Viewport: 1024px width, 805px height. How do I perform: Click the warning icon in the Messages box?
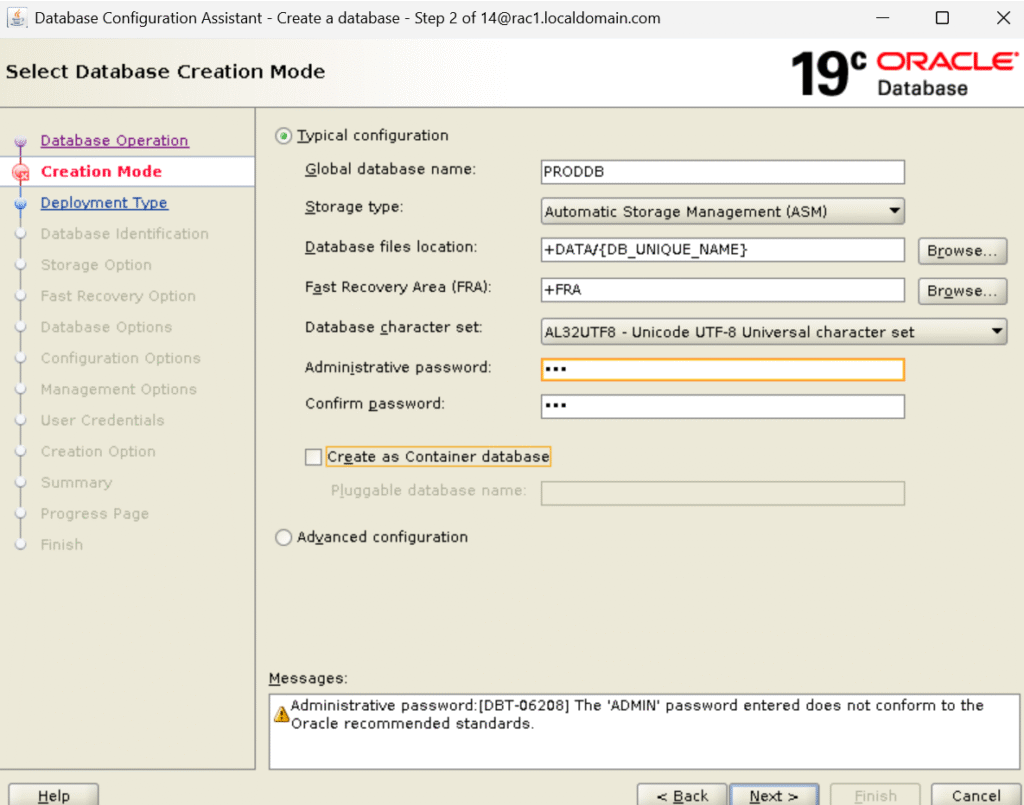282,714
